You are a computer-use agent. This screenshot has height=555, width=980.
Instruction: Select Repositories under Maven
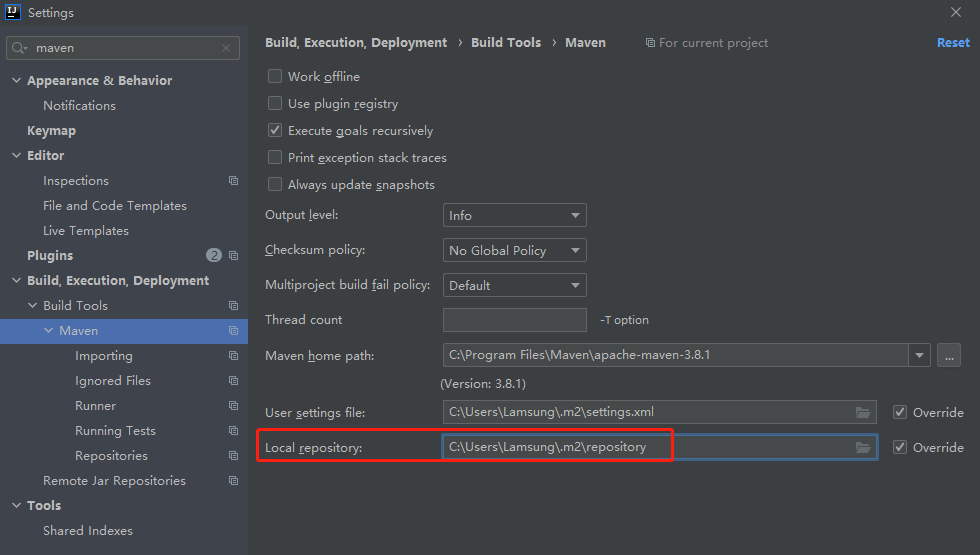click(111, 456)
